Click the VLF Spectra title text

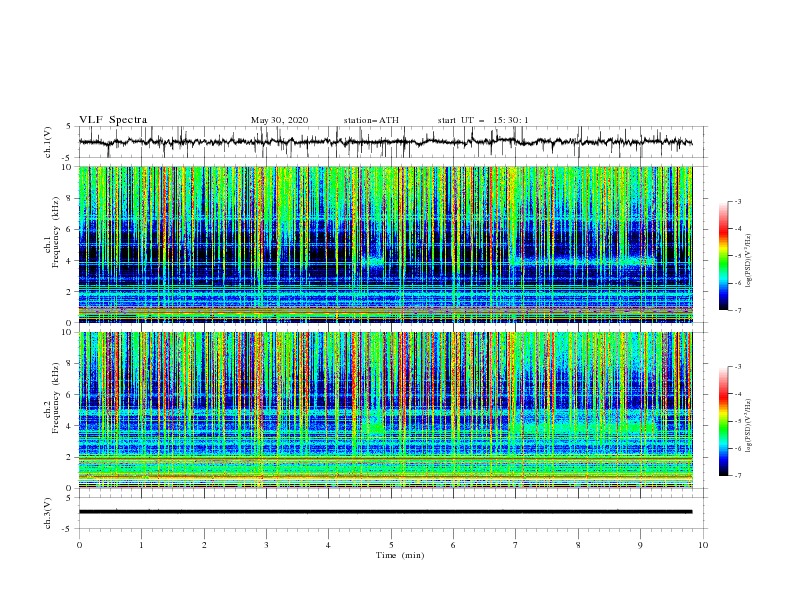[113, 120]
